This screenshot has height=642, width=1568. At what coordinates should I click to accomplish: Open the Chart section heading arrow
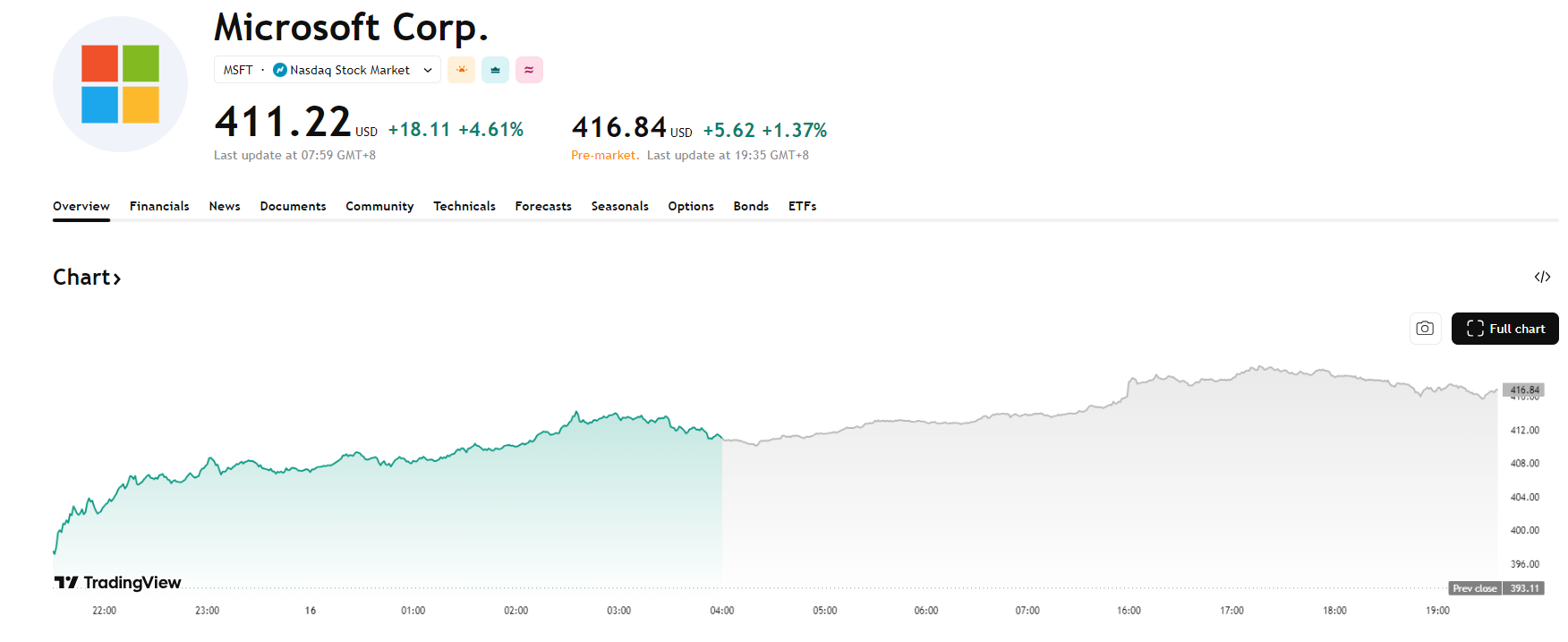tap(116, 278)
